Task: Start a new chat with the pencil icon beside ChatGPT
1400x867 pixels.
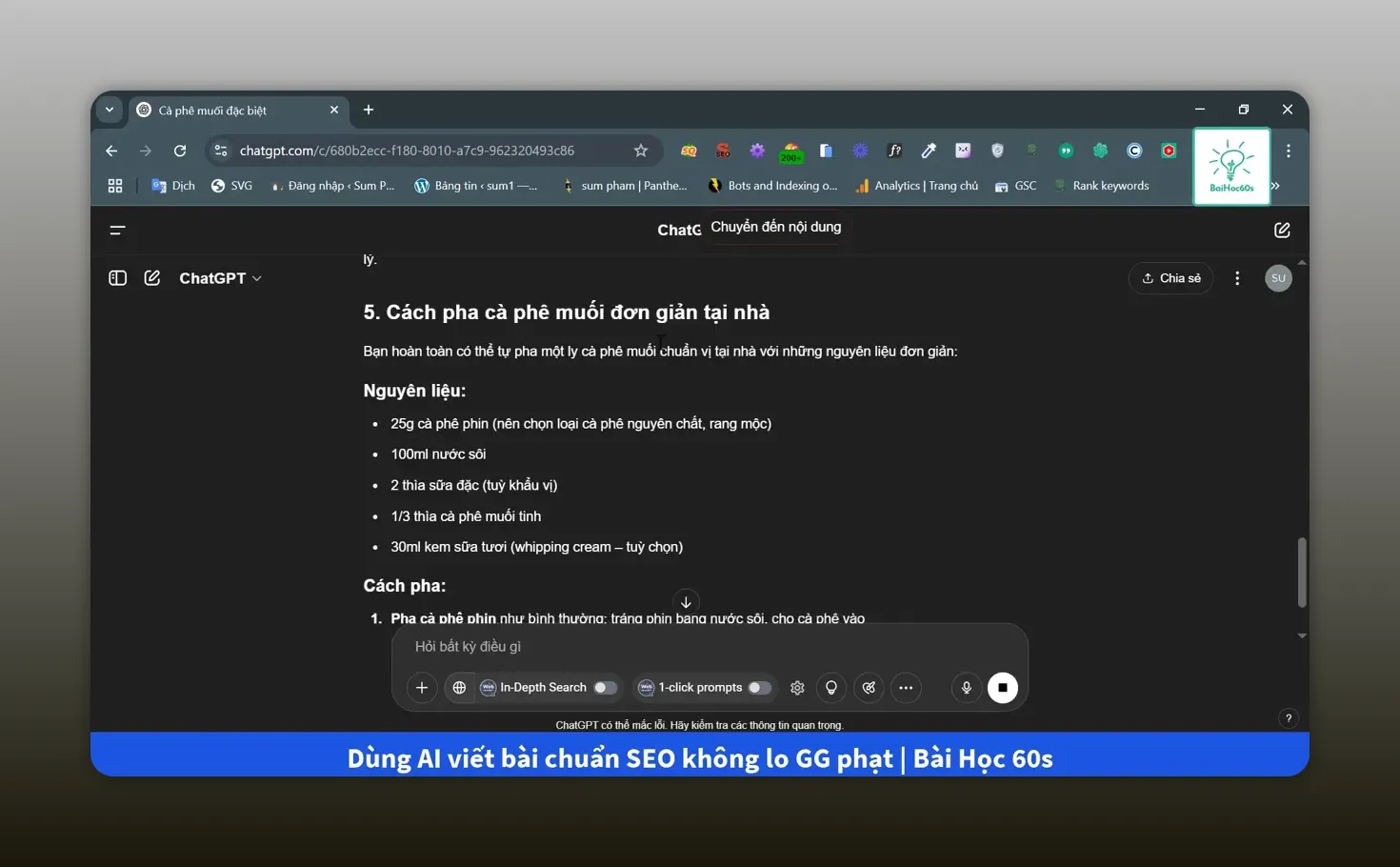Action: [x=152, y=278]
